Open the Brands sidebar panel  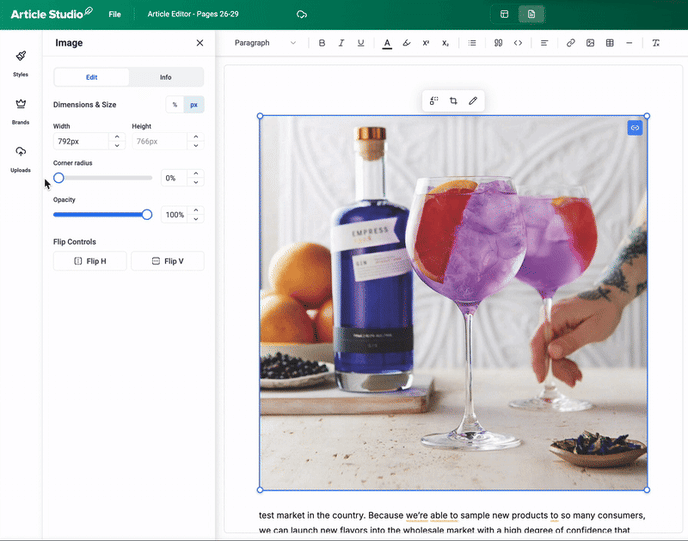(x=20, y=110)
